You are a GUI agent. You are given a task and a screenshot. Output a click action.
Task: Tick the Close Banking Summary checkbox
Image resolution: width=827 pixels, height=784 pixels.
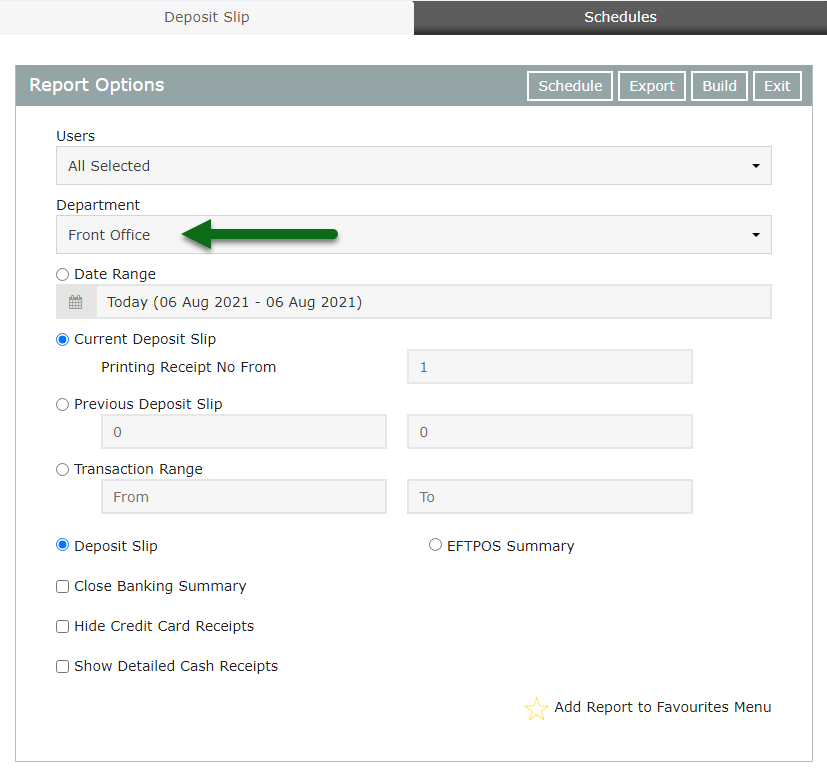[62, 586]
